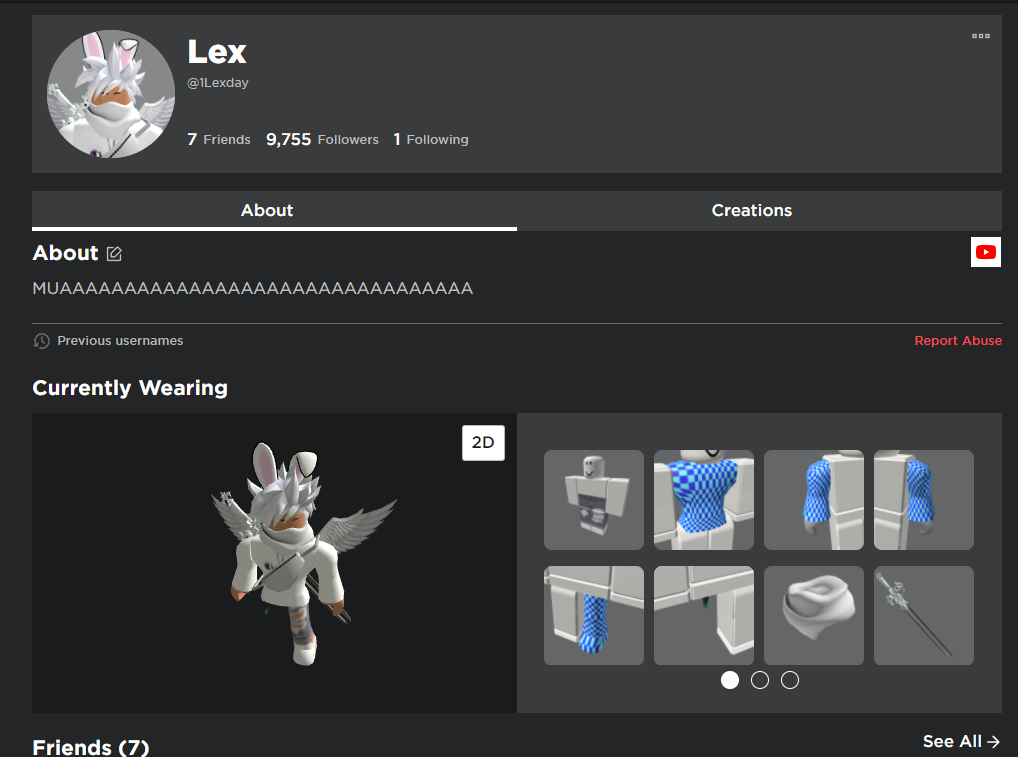Select the first wearing page dot

click(x=730, y=680)
